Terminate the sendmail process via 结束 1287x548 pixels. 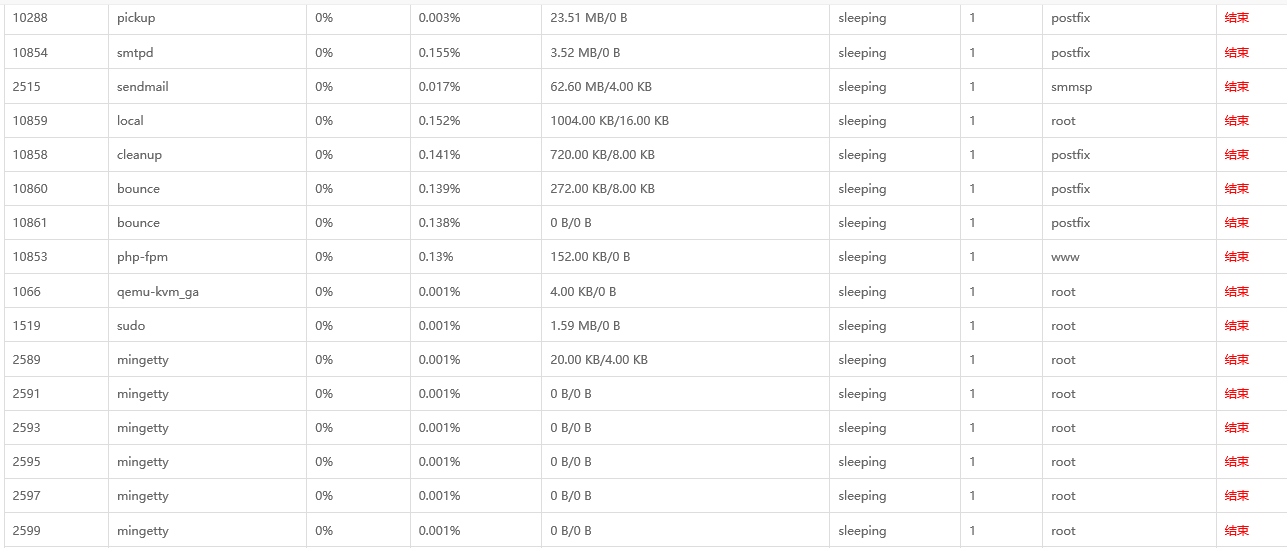tap(1237, 87)
